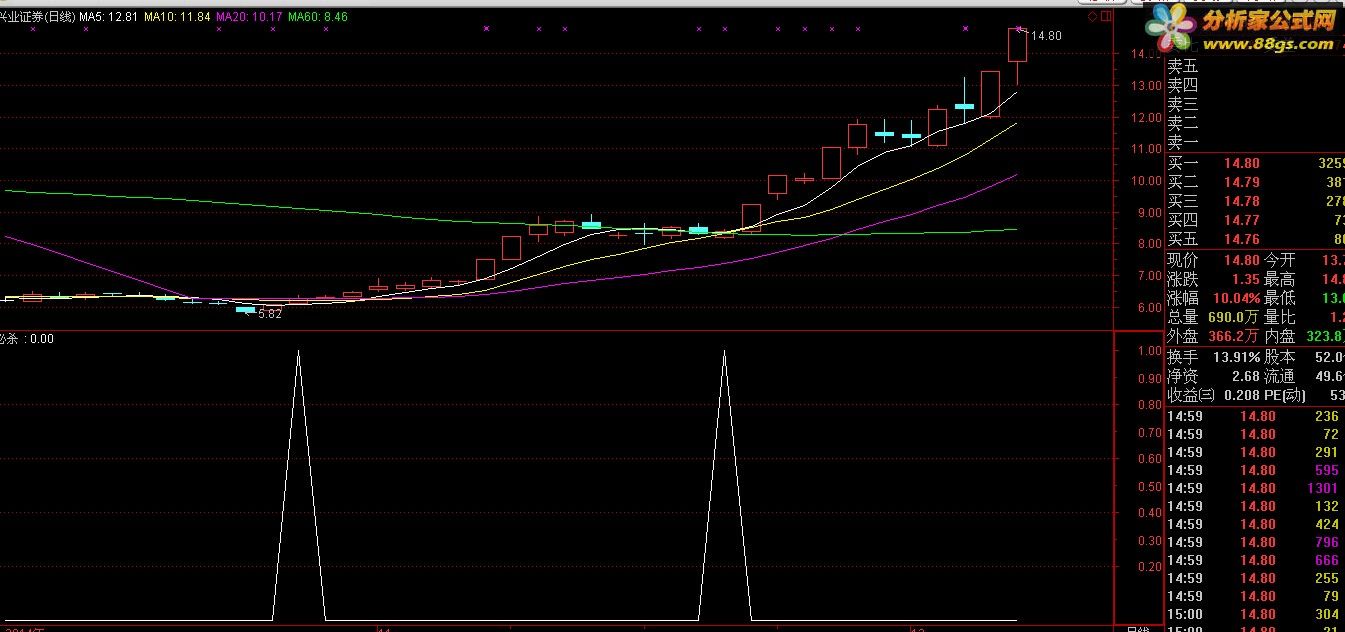Image resolution: width=1345 pixels, height=632 pixels.
Task: Click the 卖二 ask row
Action: coord(1256,124)
